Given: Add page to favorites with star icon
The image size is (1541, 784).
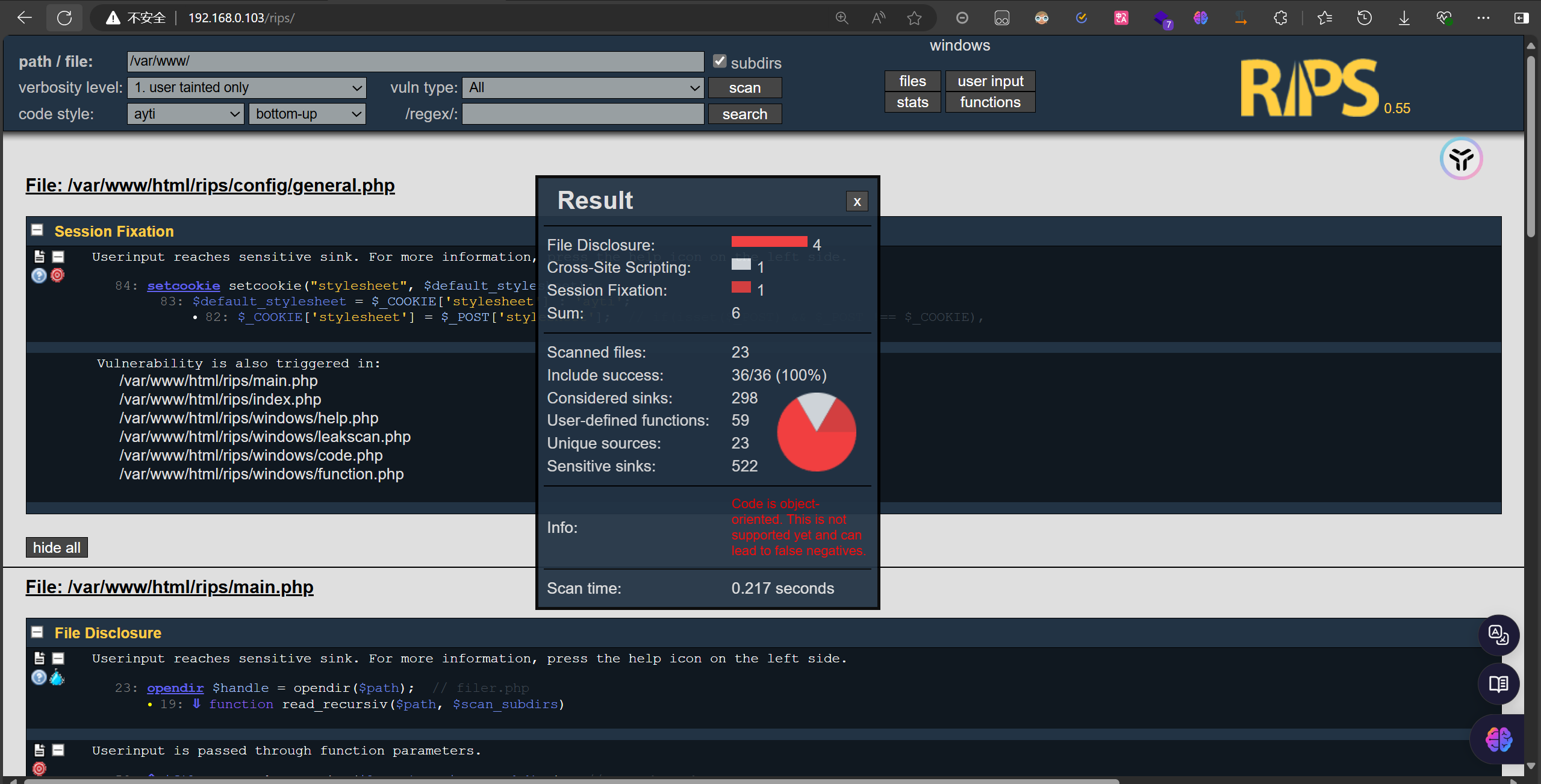Looking at the screenshot, I should pyautogui.click(x=915, y=18).
